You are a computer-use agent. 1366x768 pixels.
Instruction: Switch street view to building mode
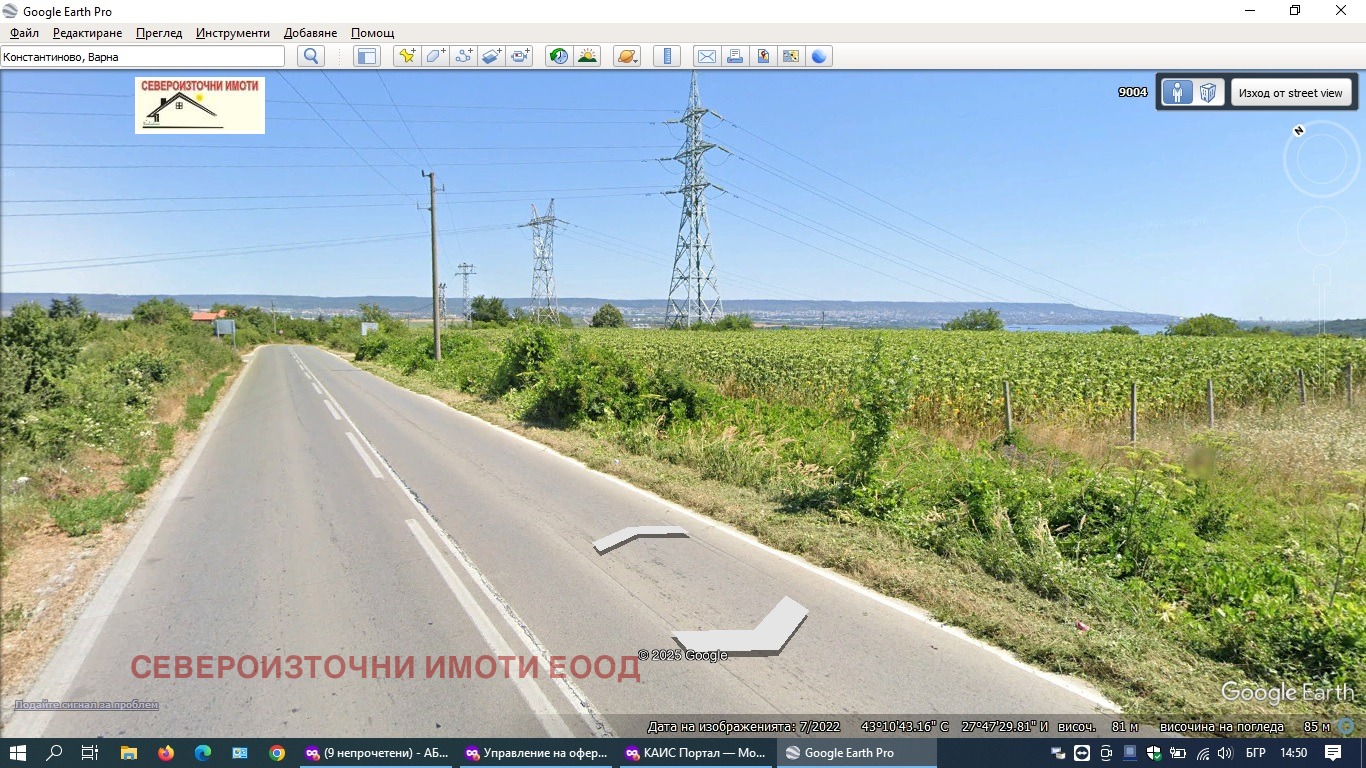point(1207,91)
